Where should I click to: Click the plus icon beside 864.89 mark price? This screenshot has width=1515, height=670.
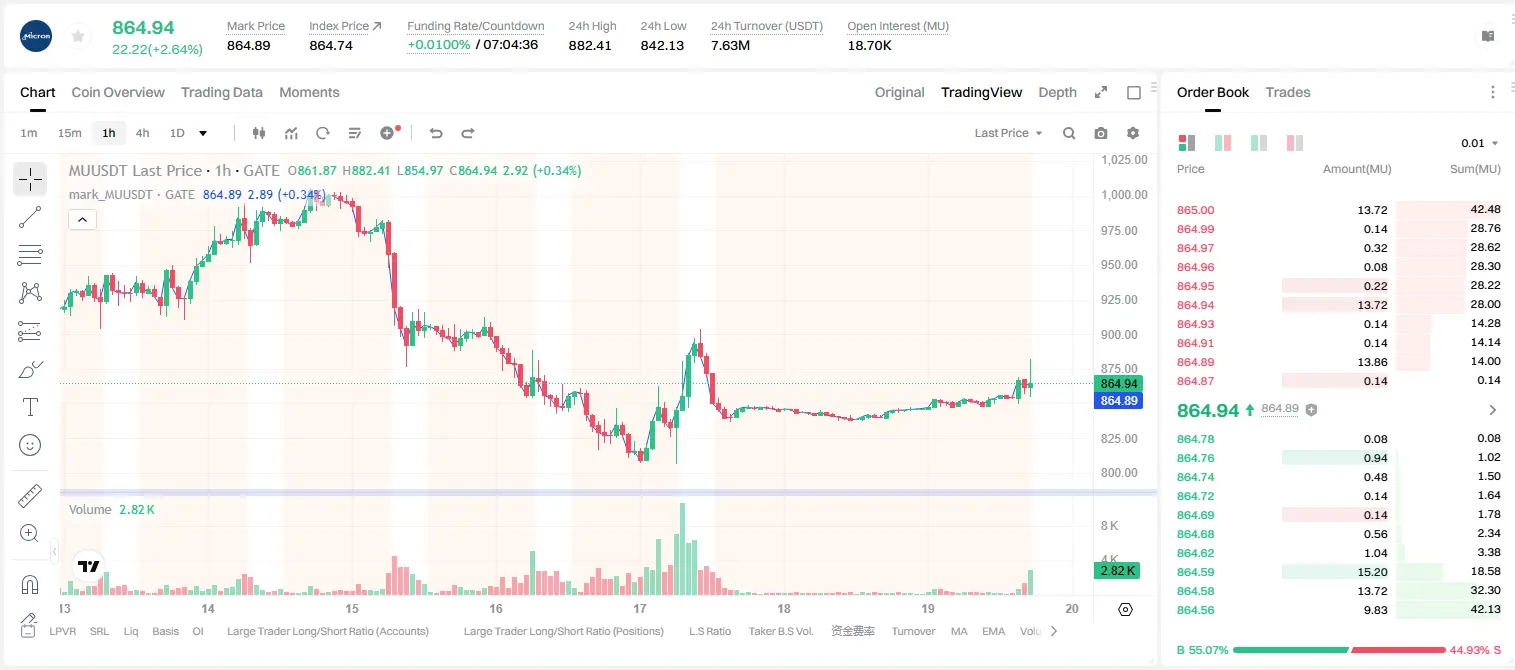[1311, 410]
